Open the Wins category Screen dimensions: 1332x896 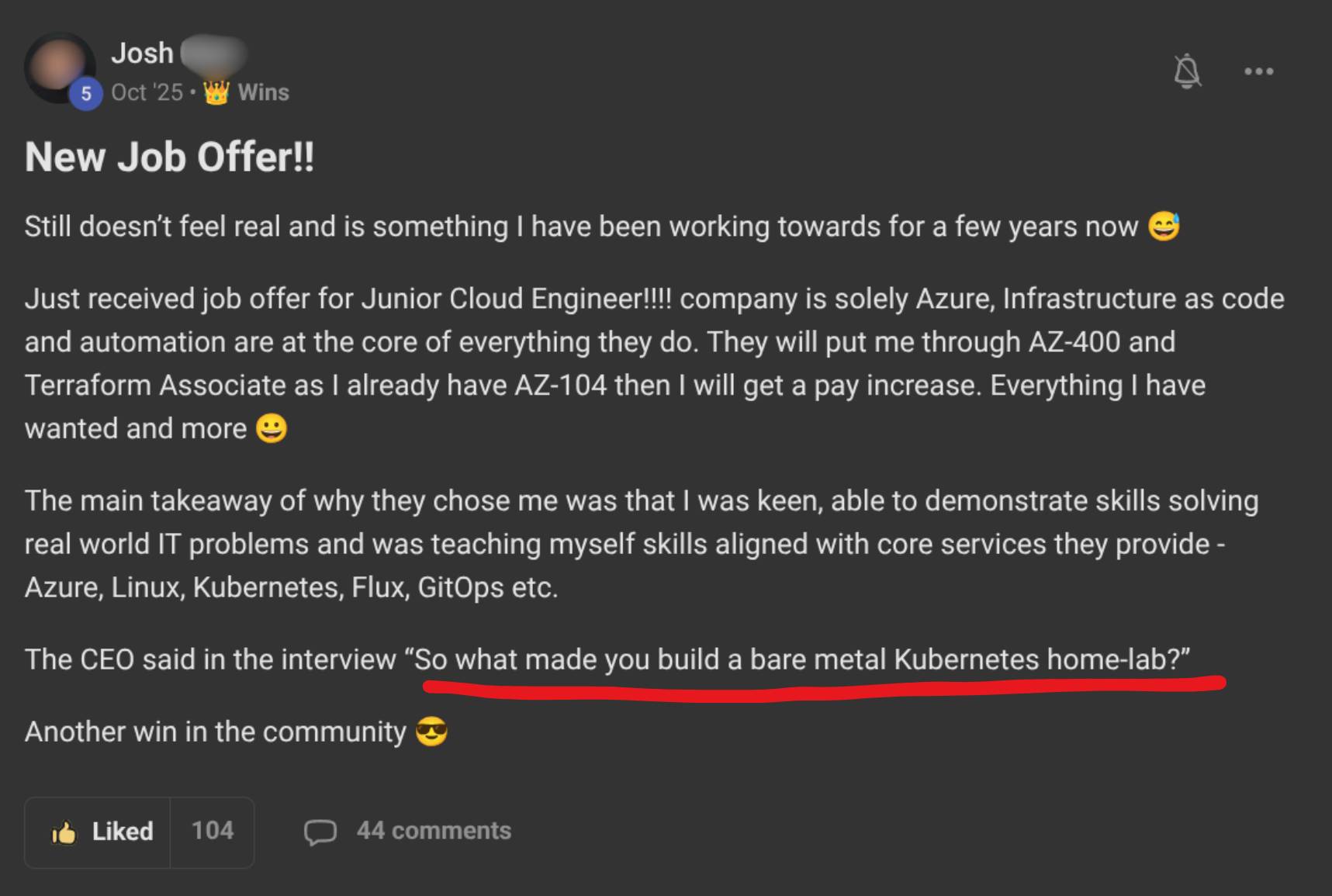[x=263, y=92]
